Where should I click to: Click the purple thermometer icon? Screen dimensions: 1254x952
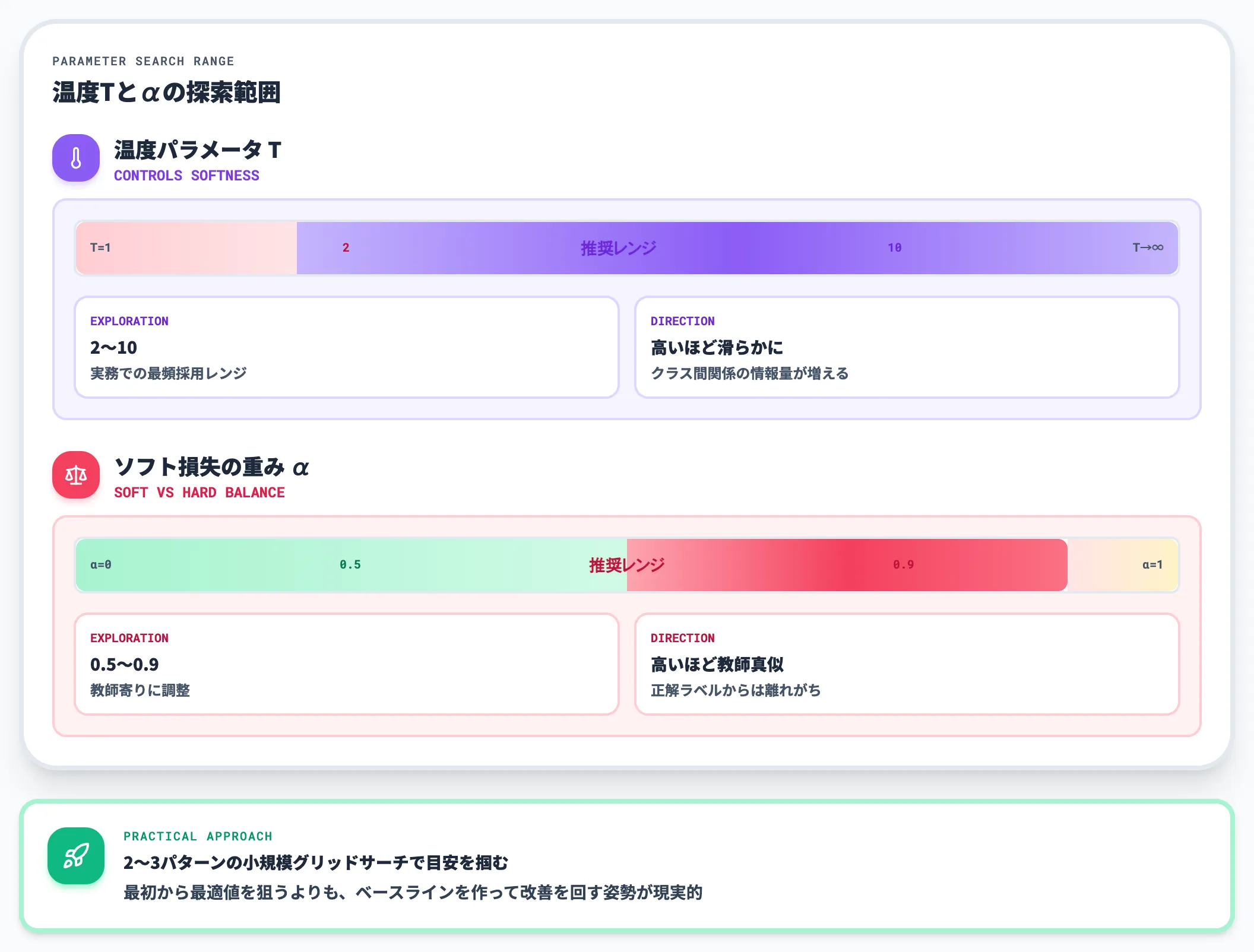[x=76, y=158]
